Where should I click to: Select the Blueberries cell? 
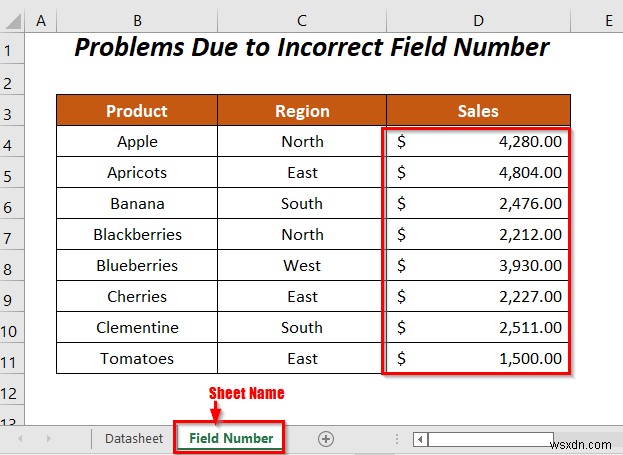pos(137,266)
